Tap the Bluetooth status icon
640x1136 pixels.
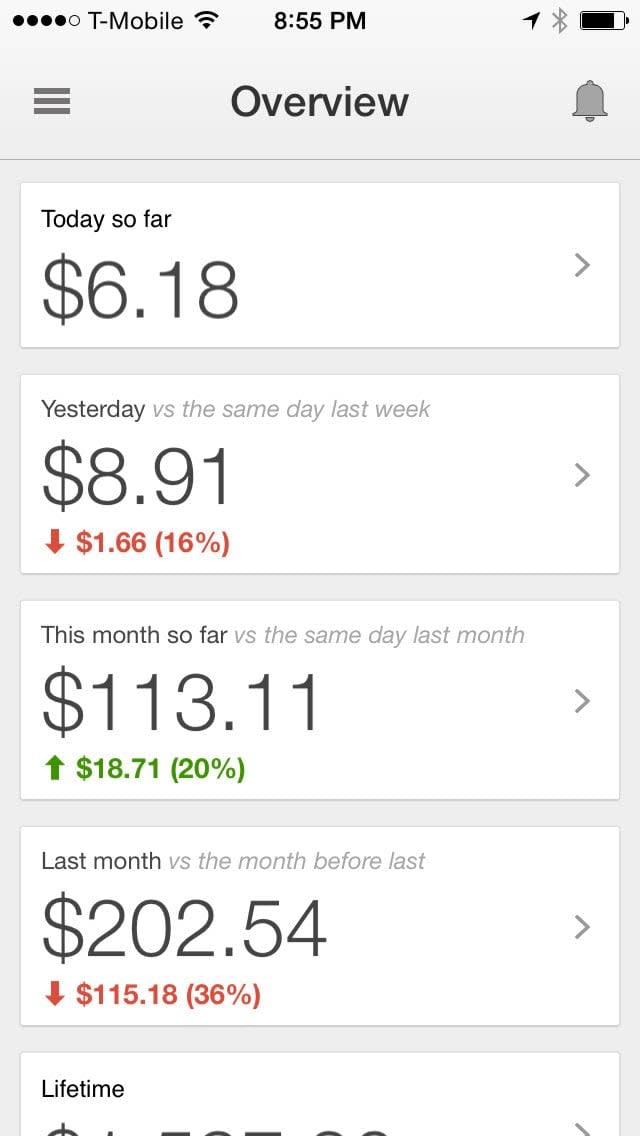point(559,20)
